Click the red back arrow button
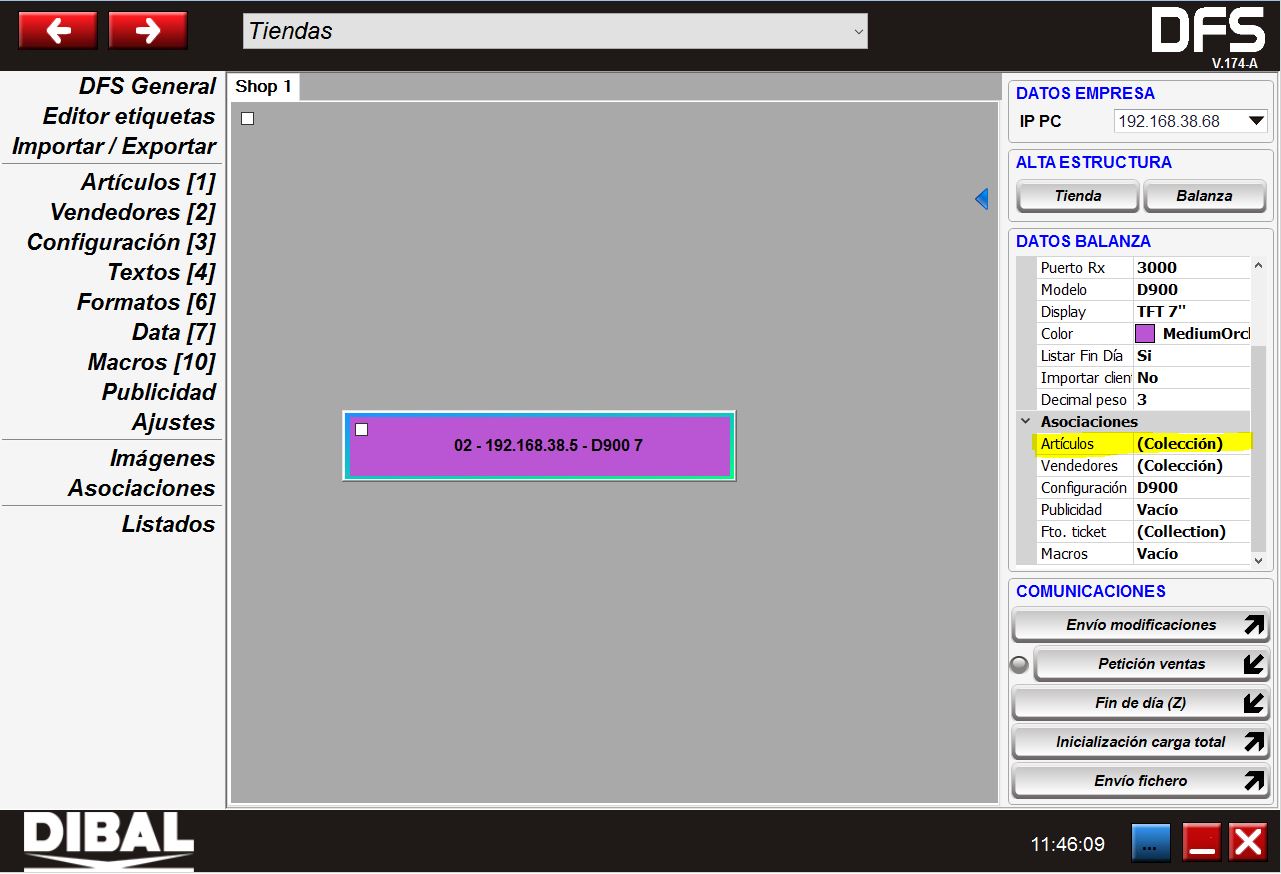 point(58,31)
